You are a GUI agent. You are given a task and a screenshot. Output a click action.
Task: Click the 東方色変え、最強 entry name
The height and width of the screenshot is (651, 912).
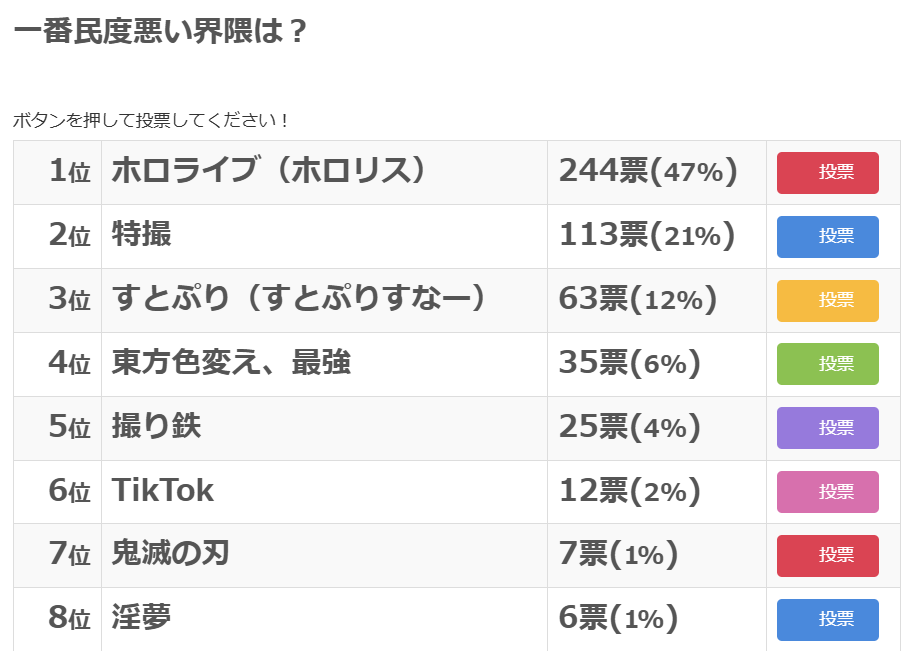coord(231,363)
